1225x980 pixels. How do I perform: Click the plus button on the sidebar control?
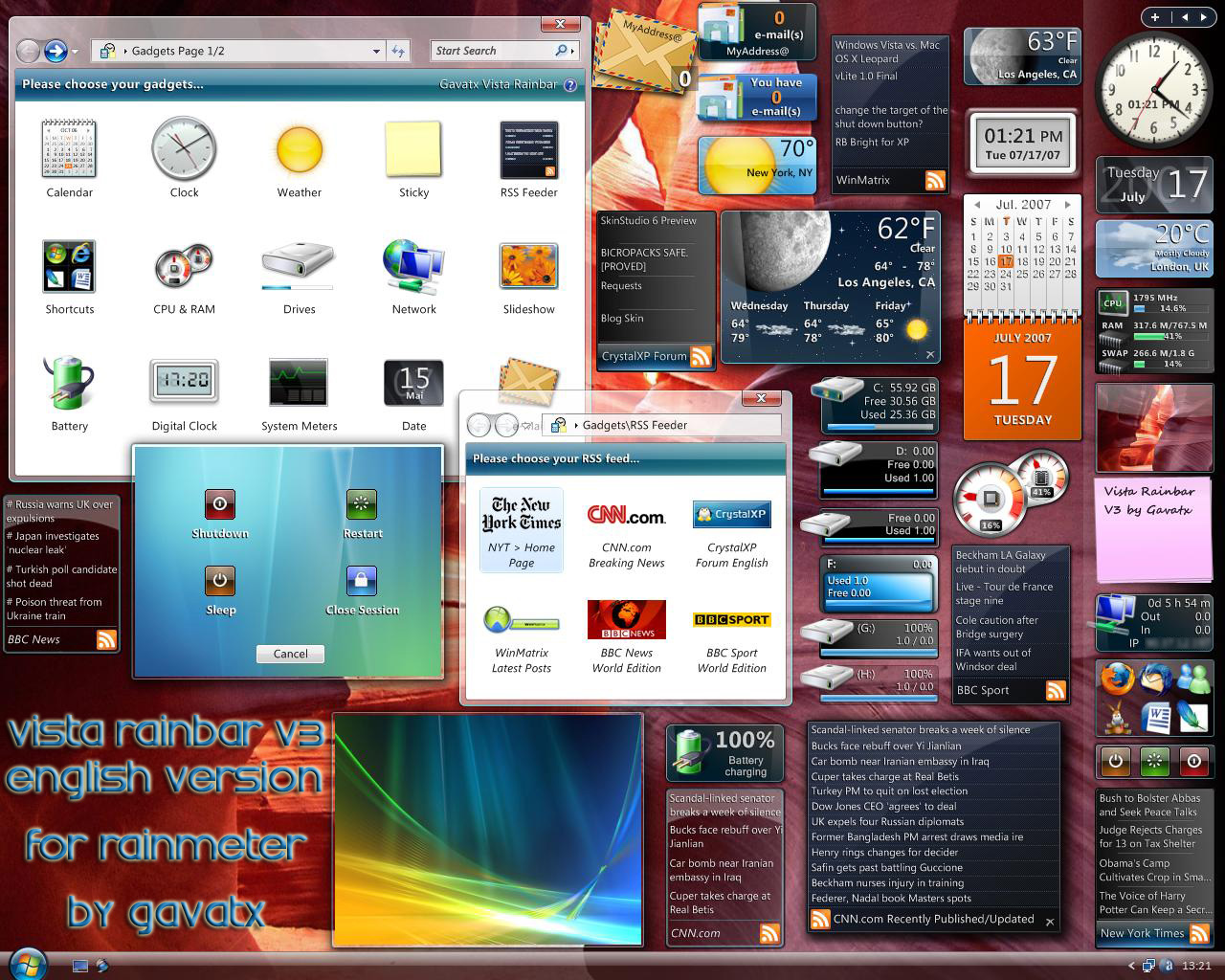[1155, 16]
